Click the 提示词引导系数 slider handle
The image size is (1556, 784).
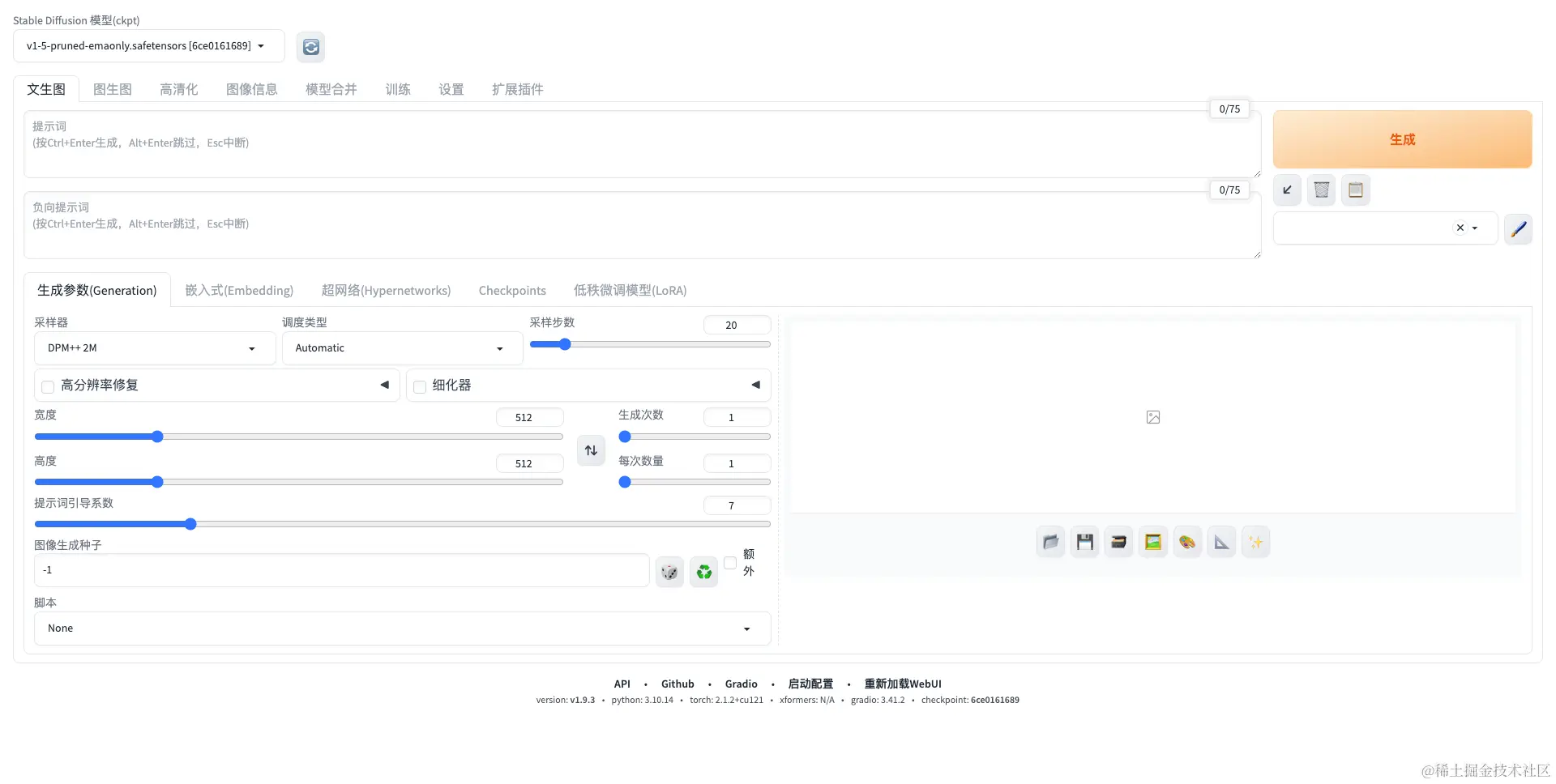coord(190,524)
